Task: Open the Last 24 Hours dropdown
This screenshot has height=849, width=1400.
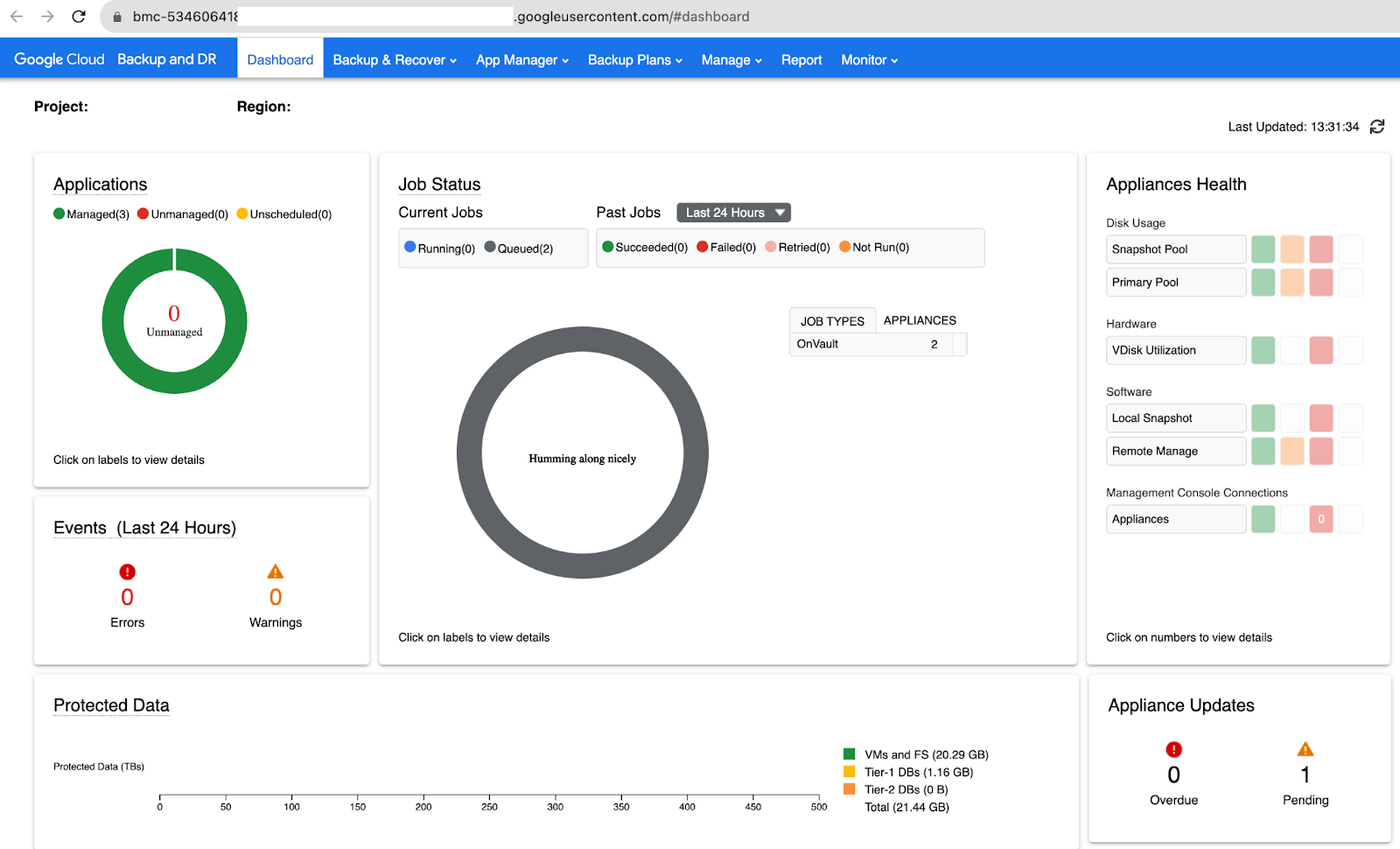Action: tap(733, 213)
